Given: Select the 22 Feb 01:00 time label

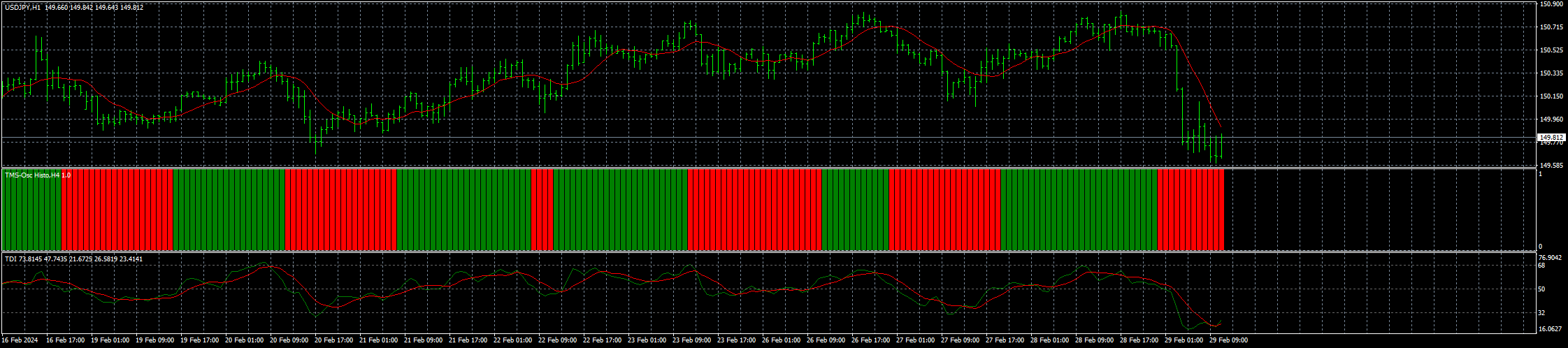Looking at the screenshot, I should pyautogui.click(x=512, y=341).
